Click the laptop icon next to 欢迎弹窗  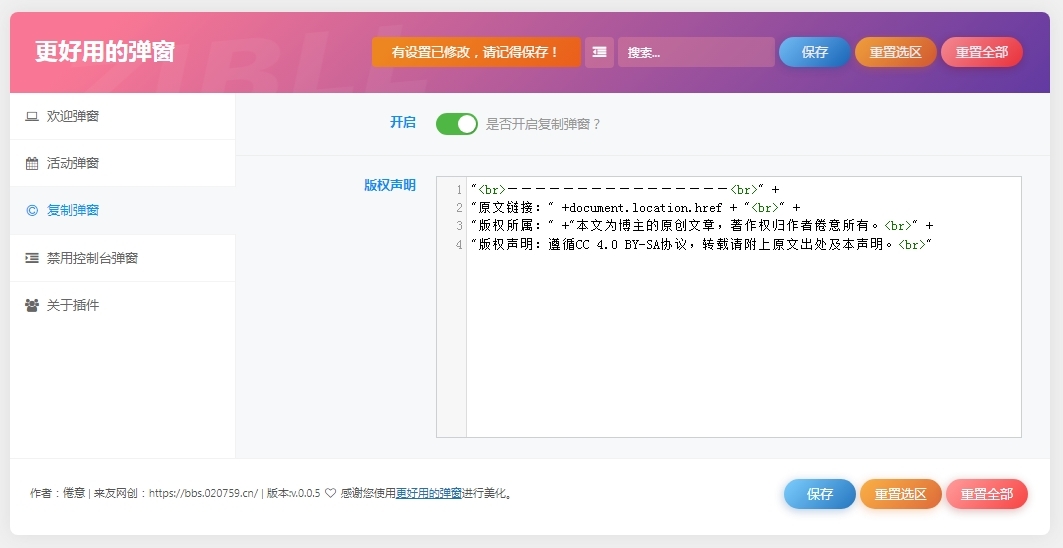pos(32,116)
